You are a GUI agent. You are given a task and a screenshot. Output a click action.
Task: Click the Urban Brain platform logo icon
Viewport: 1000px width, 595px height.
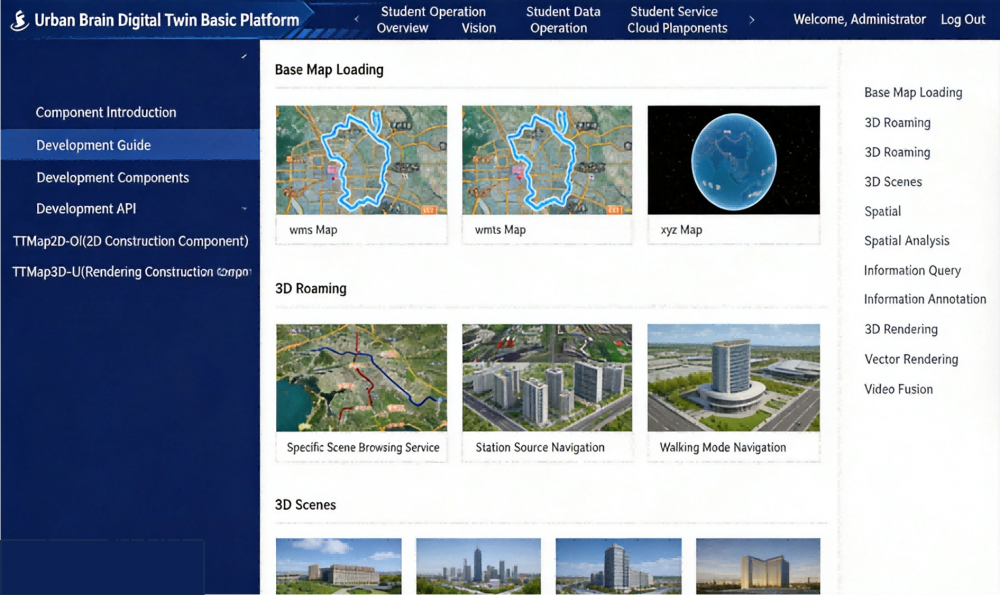20,20
